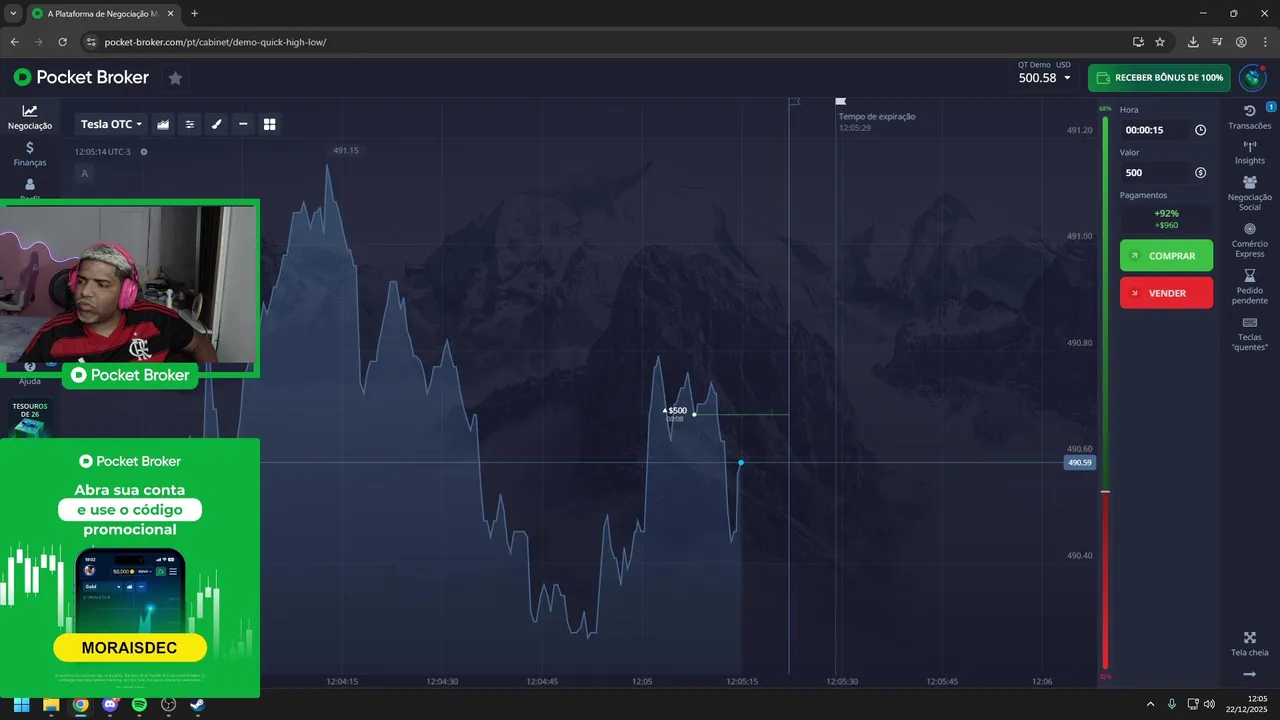Screen dimensions: 1280x720
Task: Open Comércio Express panel
Action: [1249, 240]
